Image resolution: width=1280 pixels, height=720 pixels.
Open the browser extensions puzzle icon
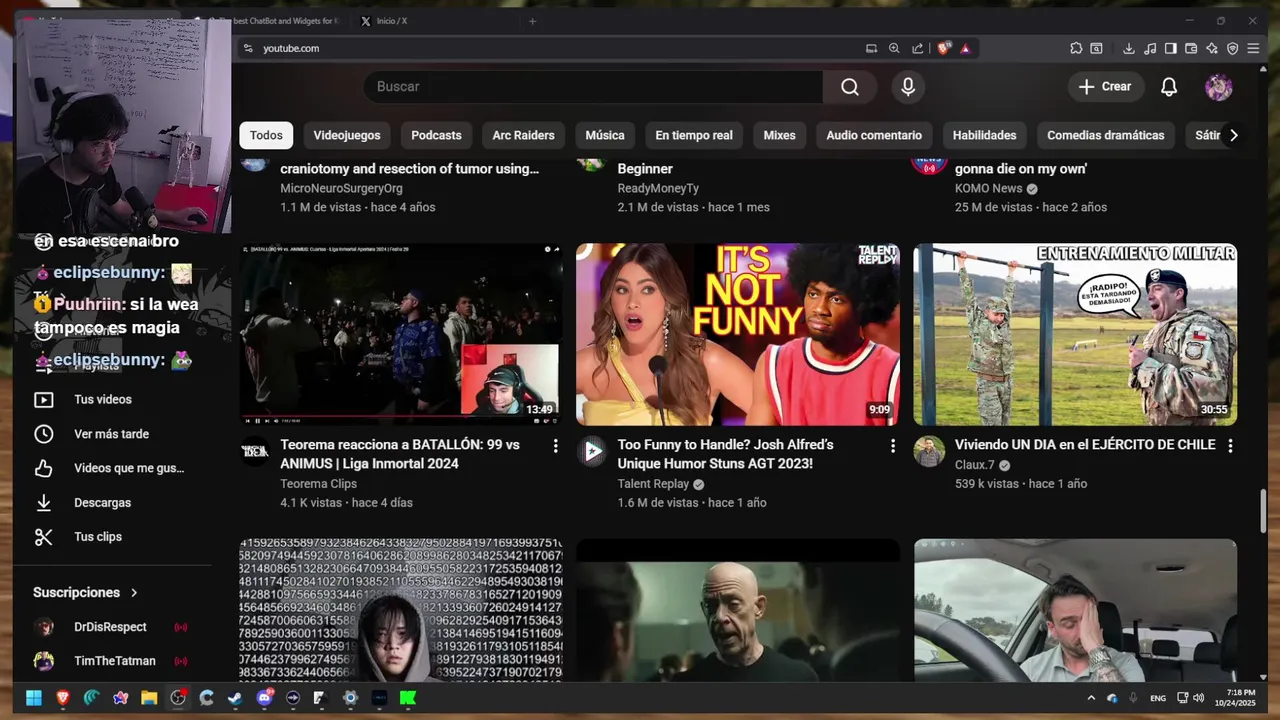pos(1076,48)
